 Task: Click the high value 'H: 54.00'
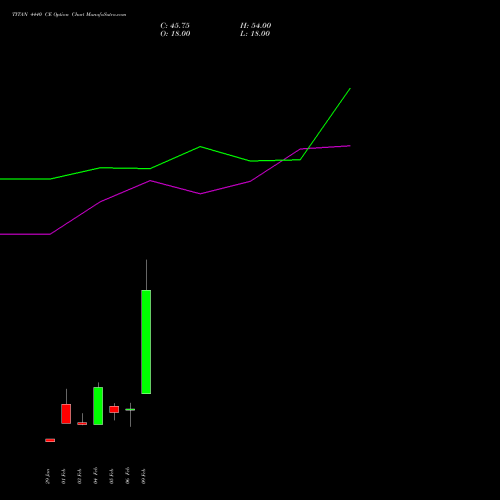[x=256, y=26]
